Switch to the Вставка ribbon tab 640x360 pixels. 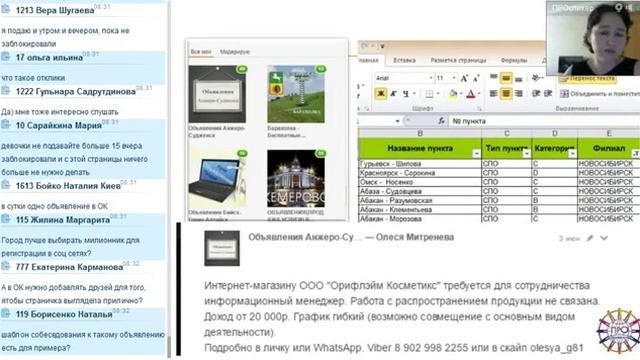(x=404, y=60)
